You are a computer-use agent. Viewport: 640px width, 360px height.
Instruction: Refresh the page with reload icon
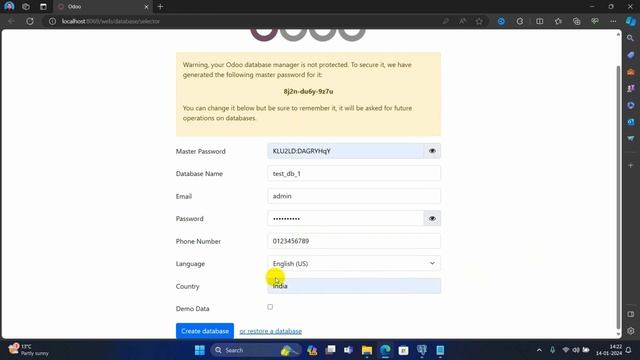30,21
